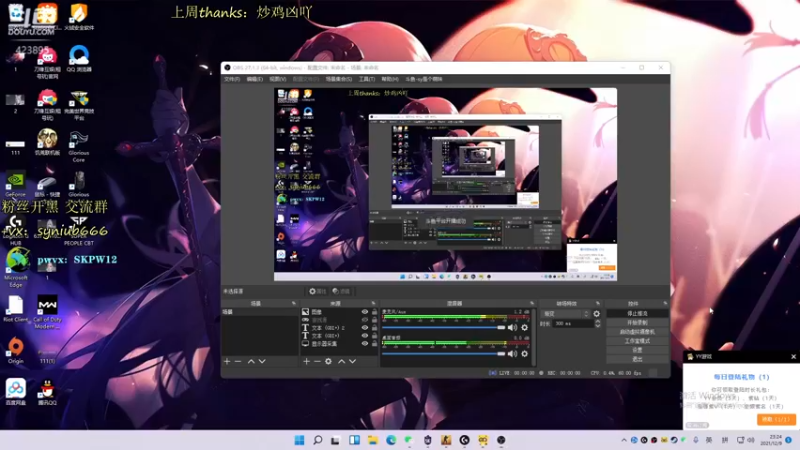Pop out the Controls dock panel
This screenshot has height=450, width=800.
click(x=665, y=303)
